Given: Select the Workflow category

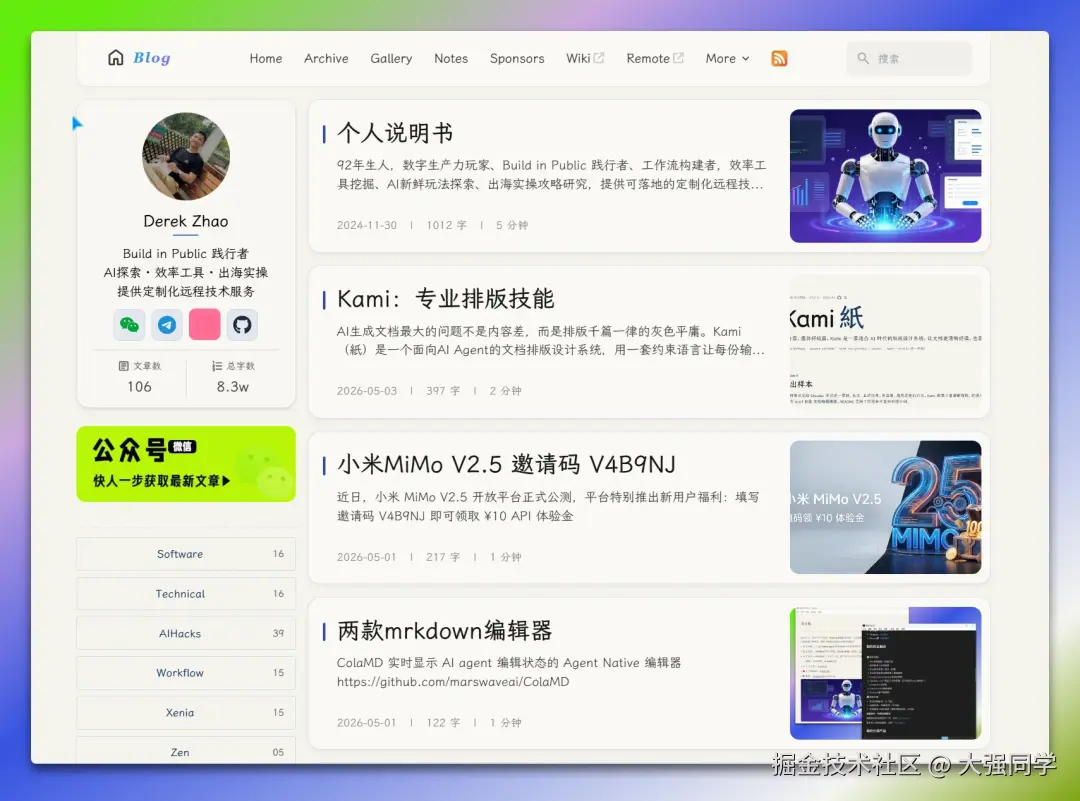Looking at the screenshot, I should click(x=186, y=673).
